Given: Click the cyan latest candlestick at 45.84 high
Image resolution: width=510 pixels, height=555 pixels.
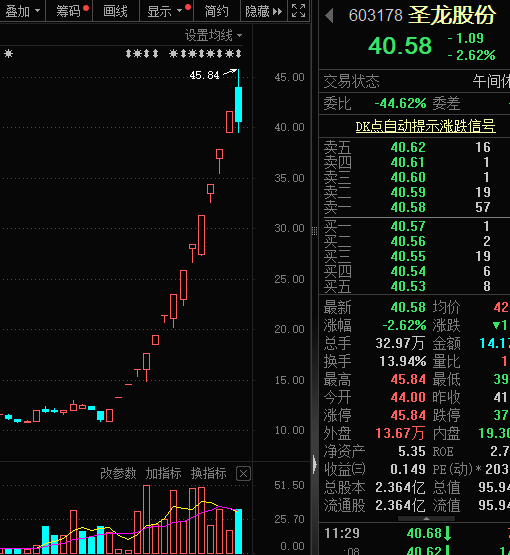Looking at the screenshot, I should click(x=239, y=104).
